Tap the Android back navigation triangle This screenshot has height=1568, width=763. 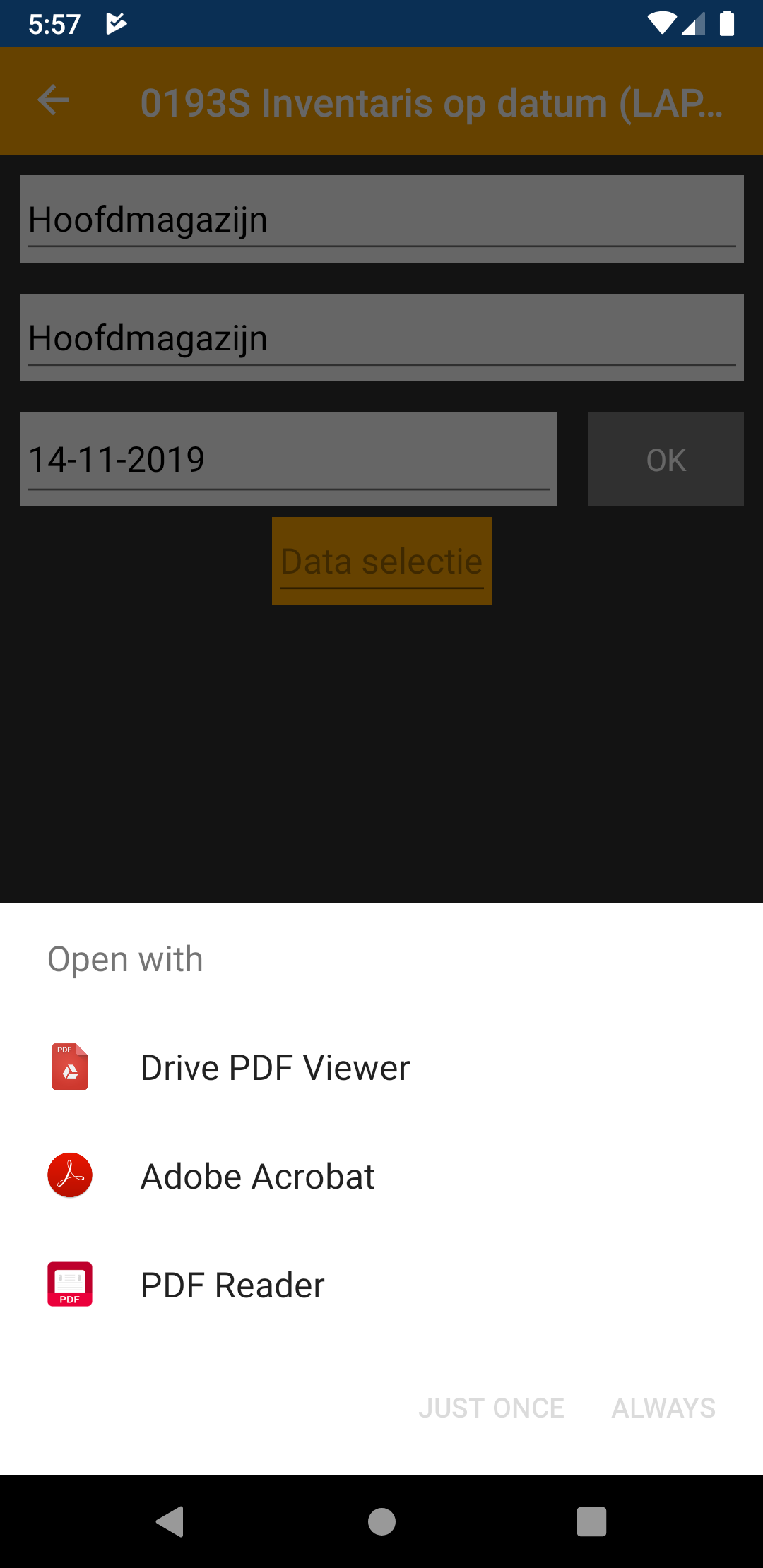click(170, 1521)
